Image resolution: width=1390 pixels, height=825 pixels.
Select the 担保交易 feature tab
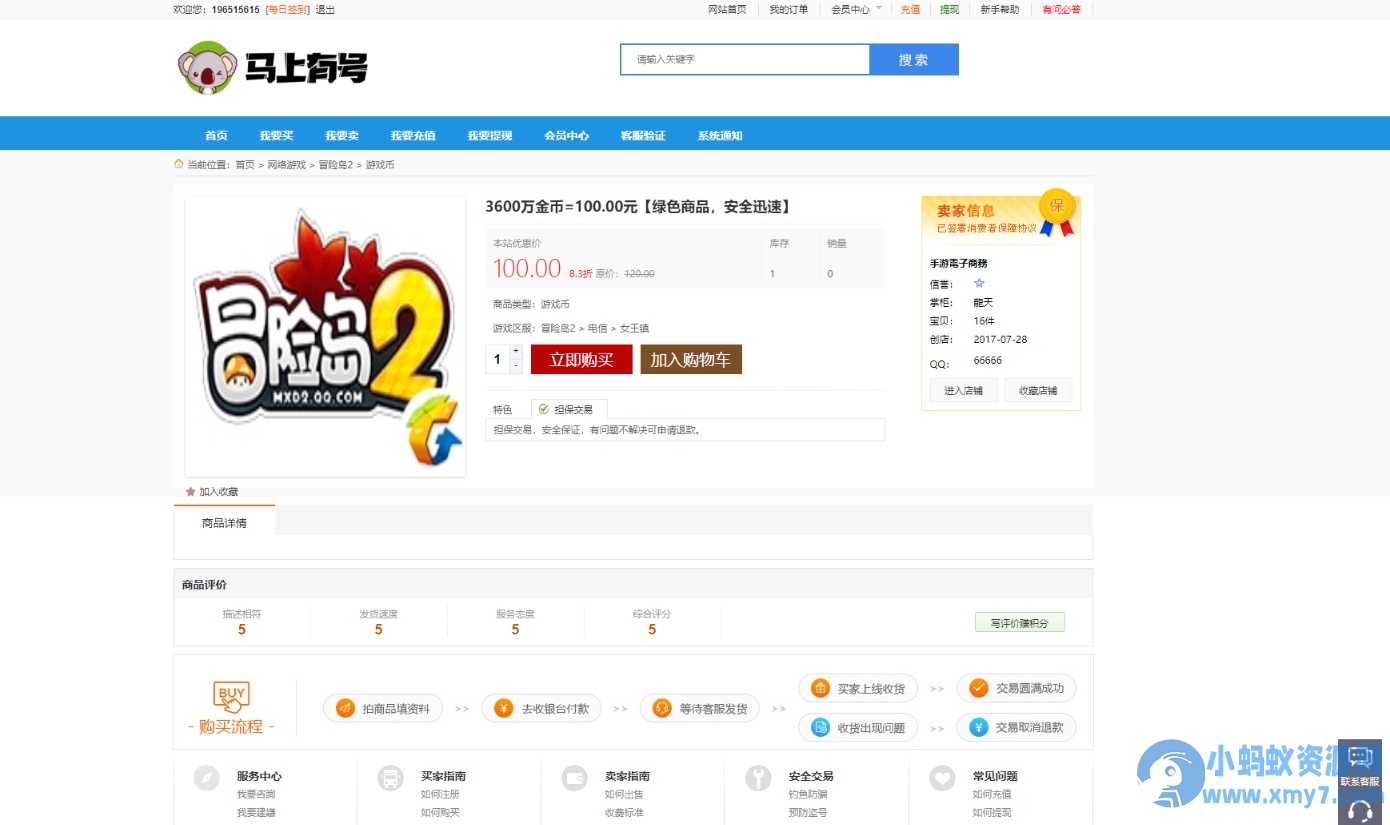point(569,409)
